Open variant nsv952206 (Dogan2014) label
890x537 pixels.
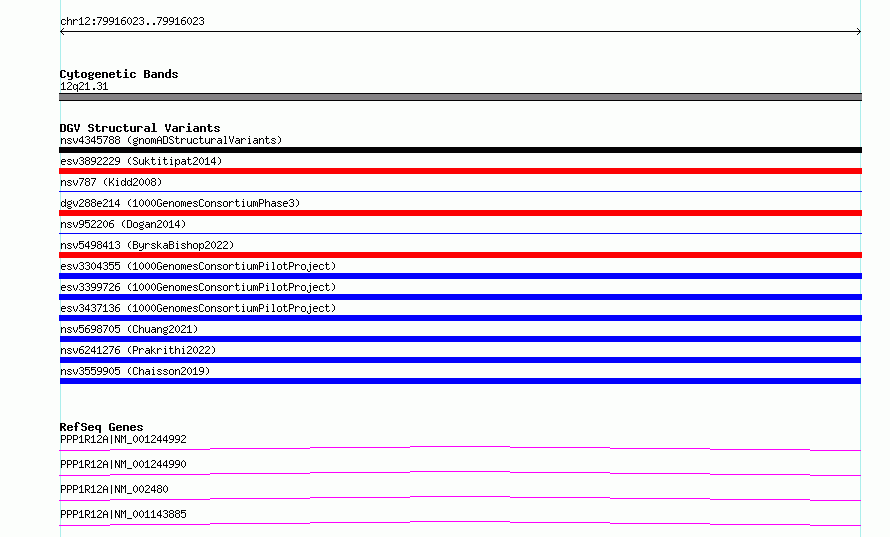point(123,224)
